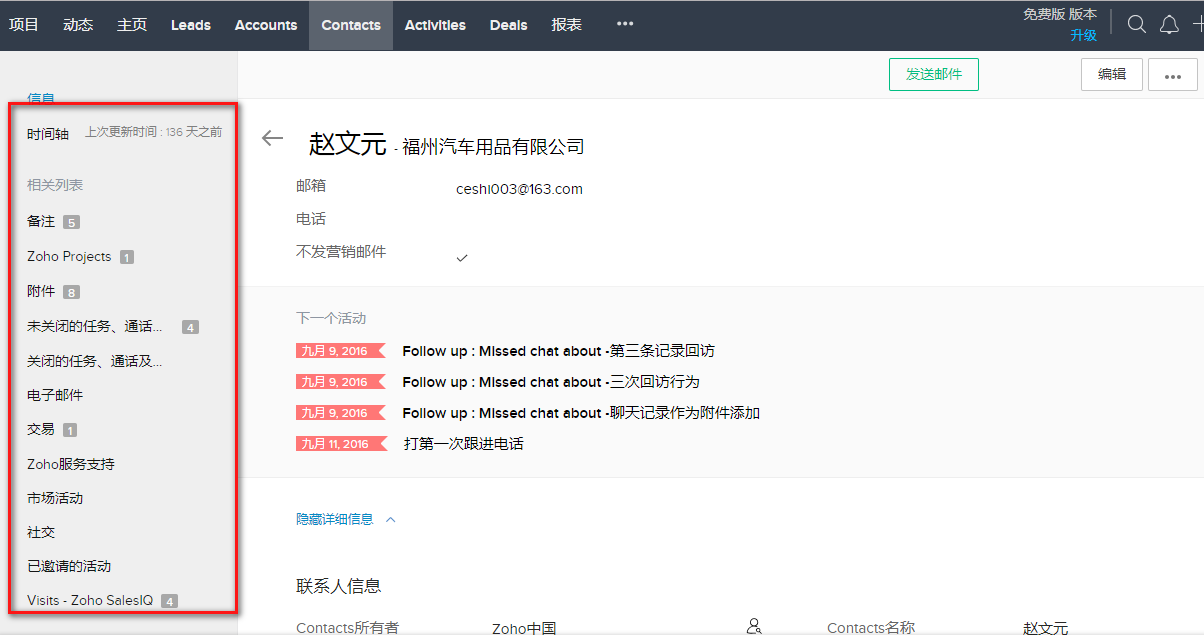Click the 升级 upgrade link
This screenshot has height=638, width=1204.
pyautogui.click(x=1083, y=35)
